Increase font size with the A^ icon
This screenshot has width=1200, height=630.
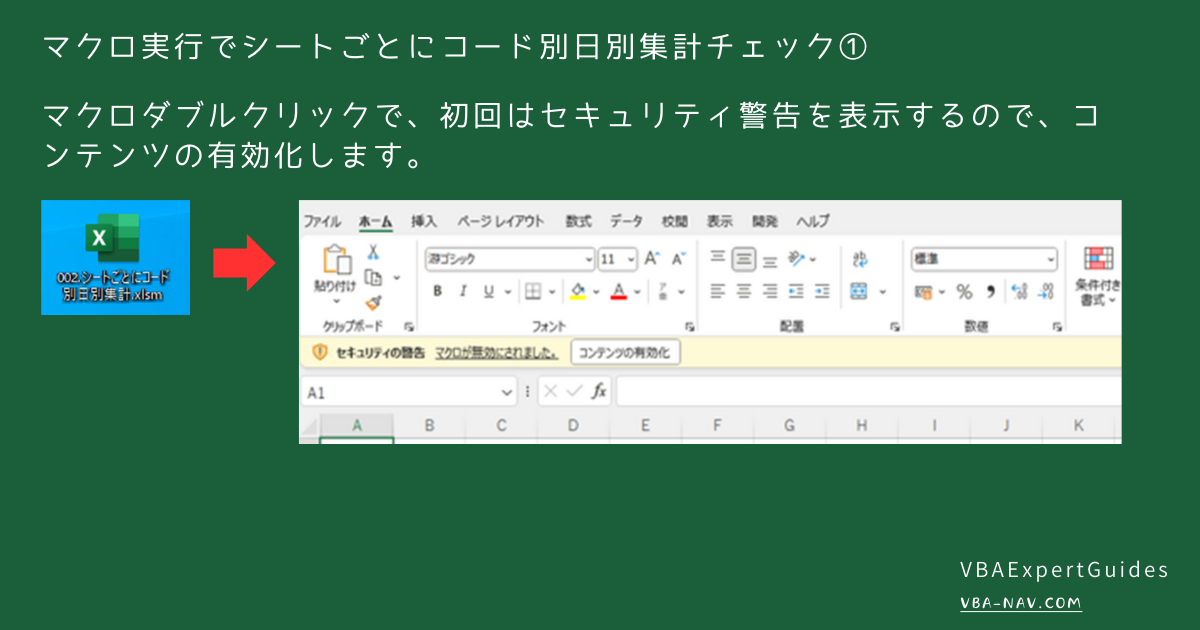pos(651,258)
